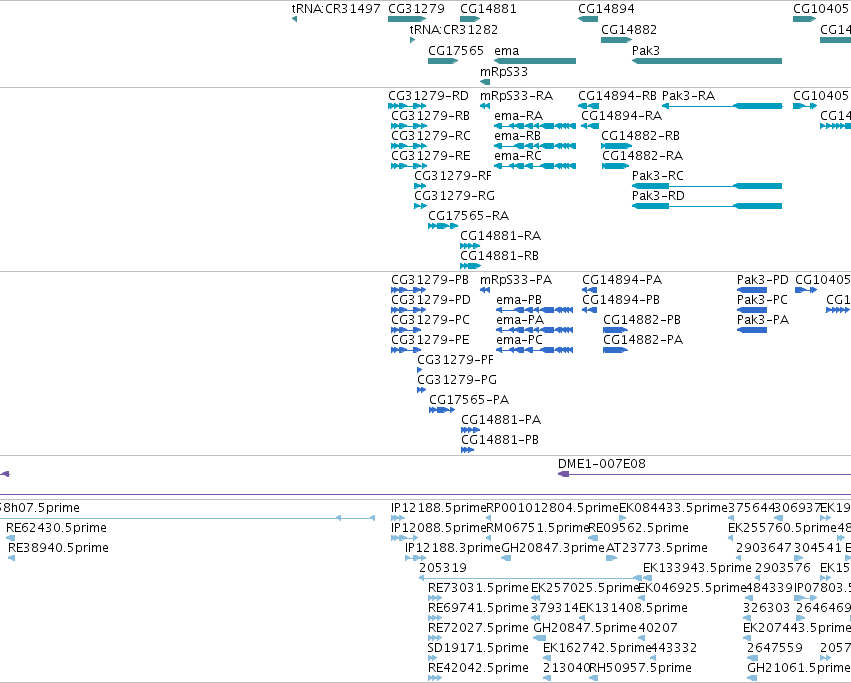Click the Pak3-RD transcript
851x683 pixels.
tap(707, 206)
